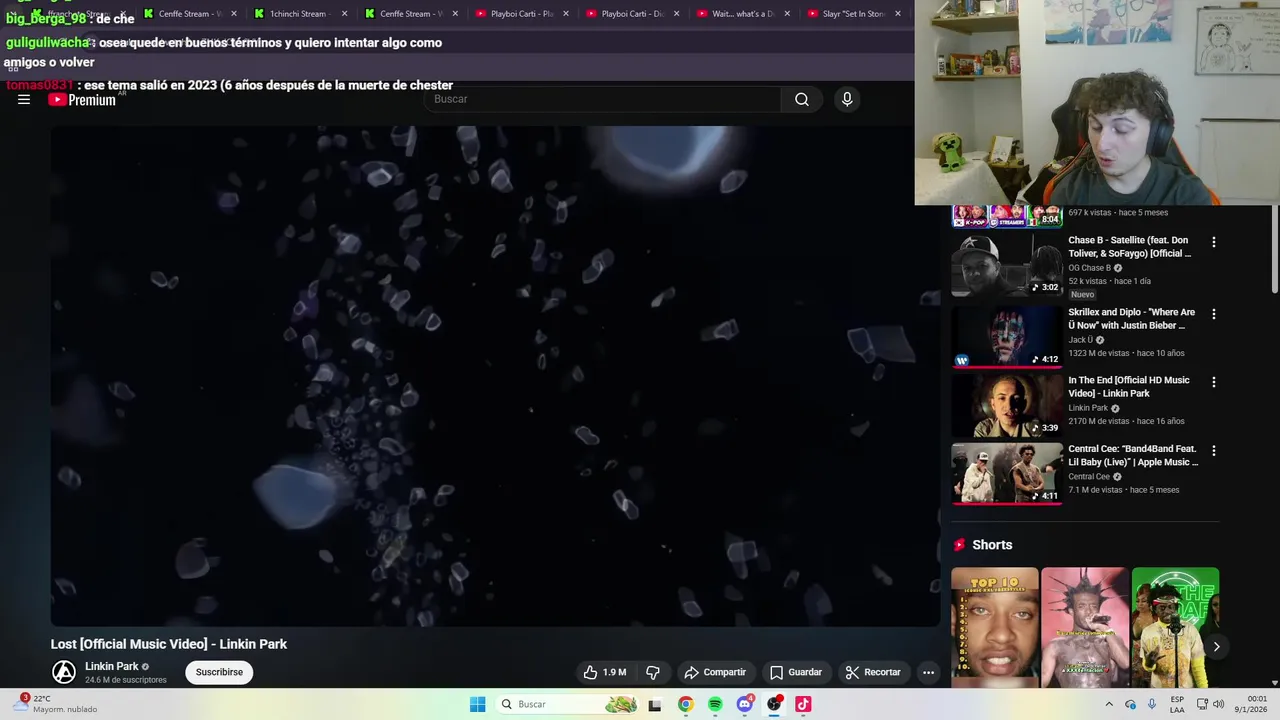The width and height of the screenshot is (1280, 720).
Task: Click the taskbar Buscar search box
Action: (568, 704)
